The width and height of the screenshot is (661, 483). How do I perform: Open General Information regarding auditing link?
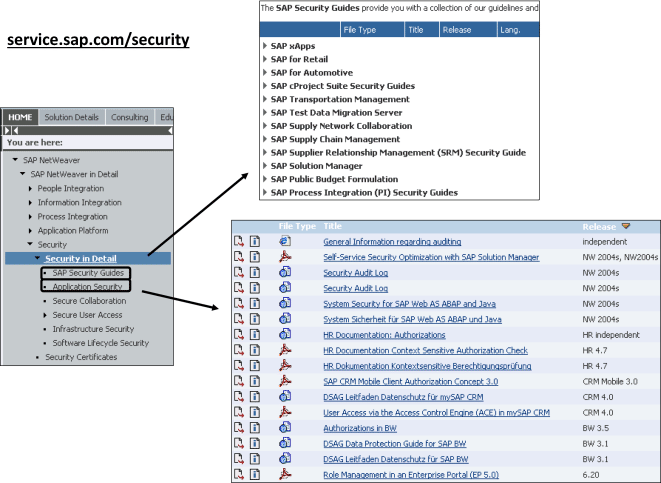pos(392,242)
